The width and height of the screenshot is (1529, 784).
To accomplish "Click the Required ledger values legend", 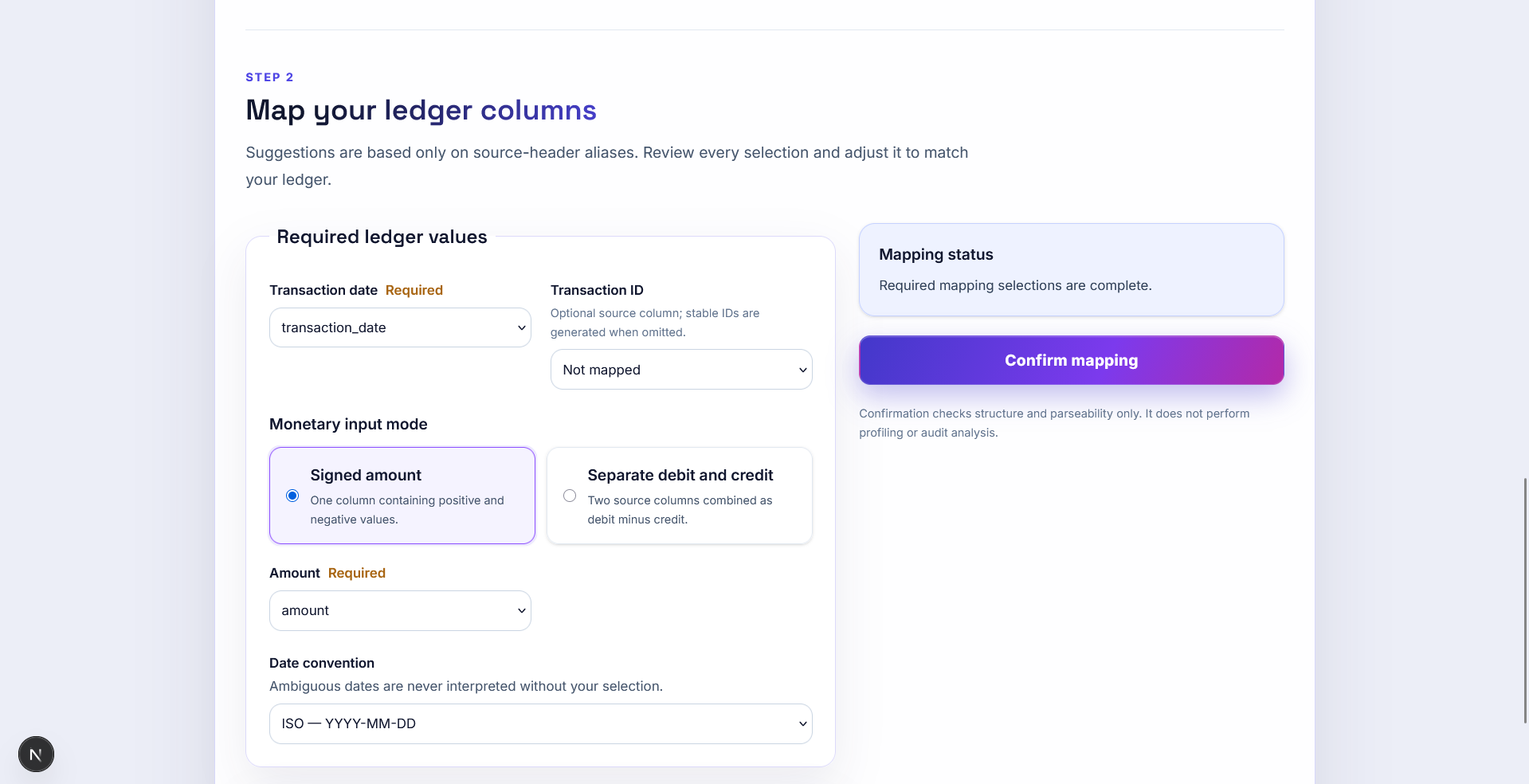I will tap(382, 237).
